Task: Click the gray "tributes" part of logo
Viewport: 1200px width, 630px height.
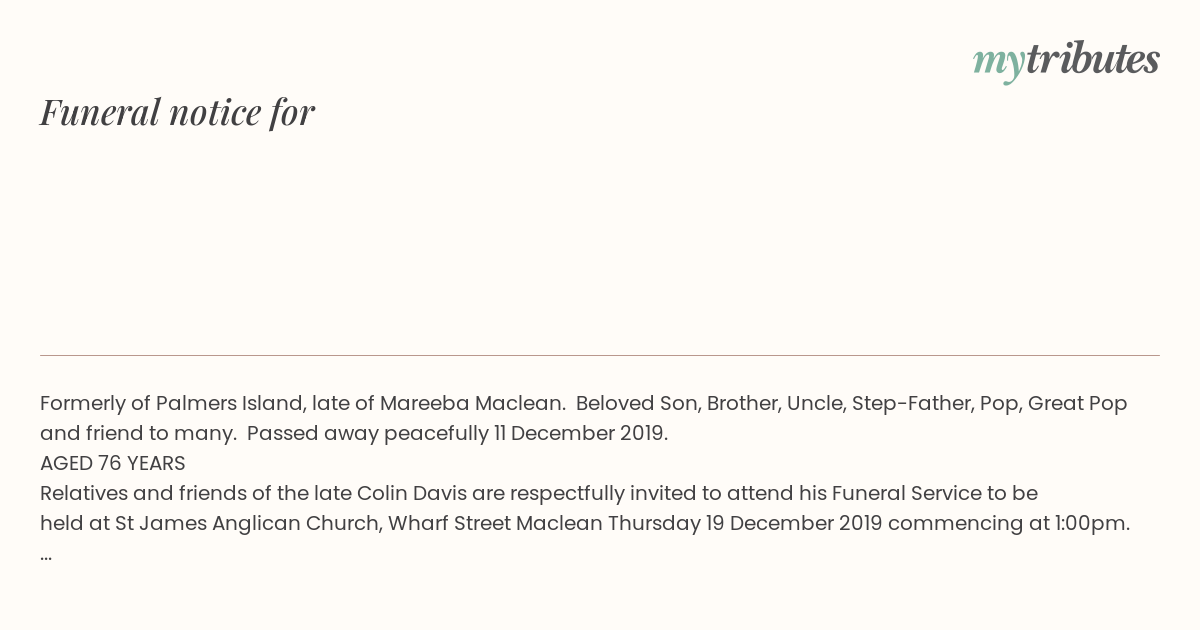Action: [x=1092, y=58]
